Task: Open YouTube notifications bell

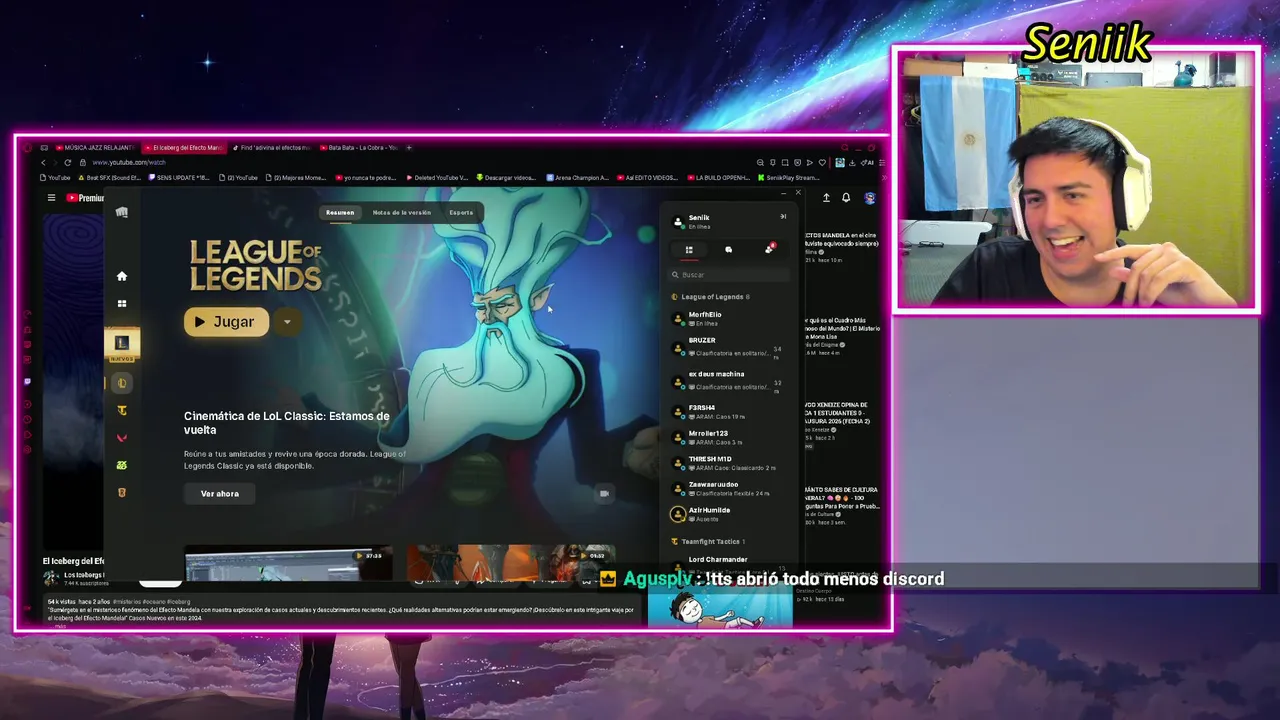Action: click(x=846, y=198)
